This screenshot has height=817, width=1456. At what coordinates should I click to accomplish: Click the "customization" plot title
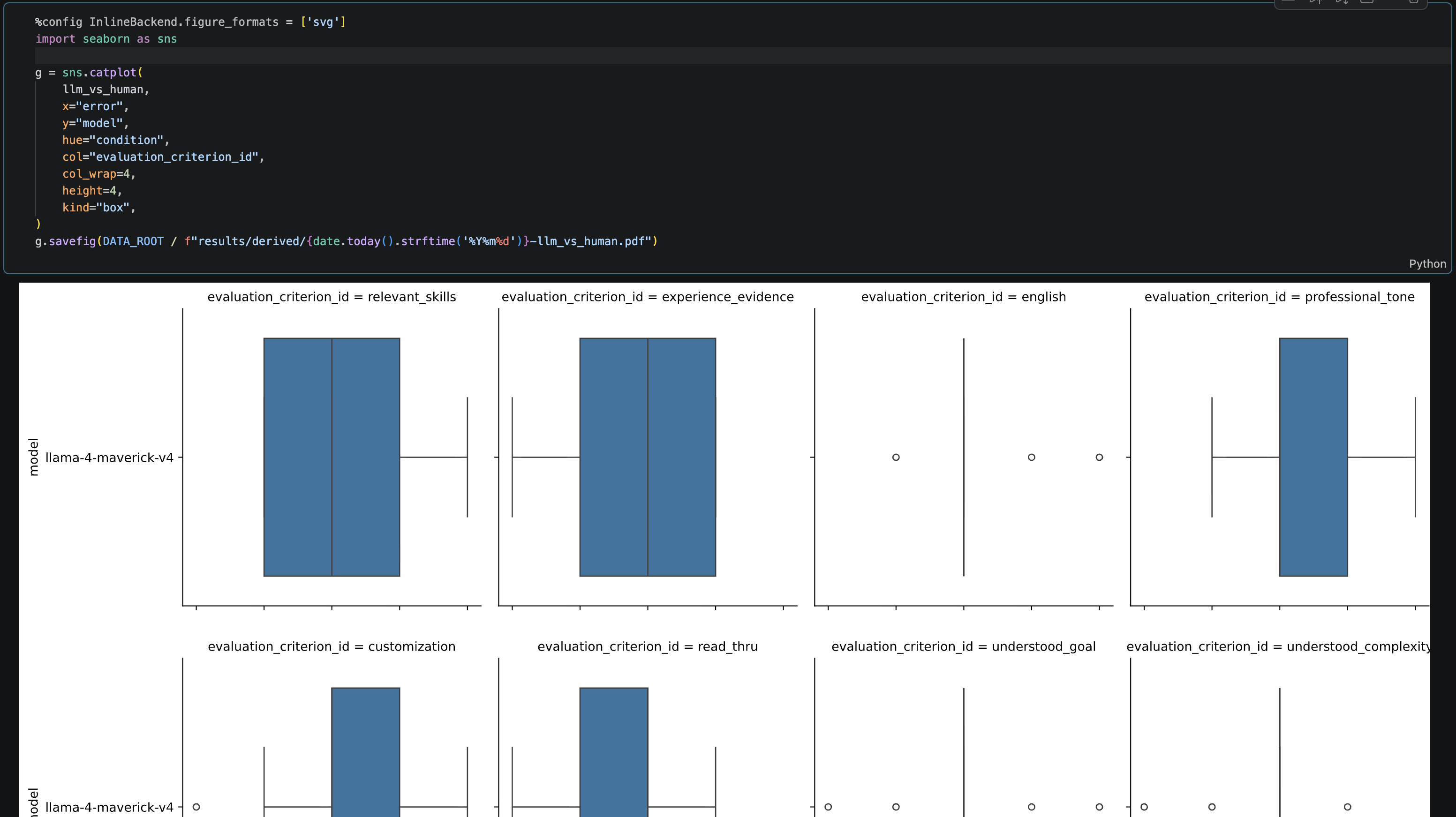tap(332, 647)
